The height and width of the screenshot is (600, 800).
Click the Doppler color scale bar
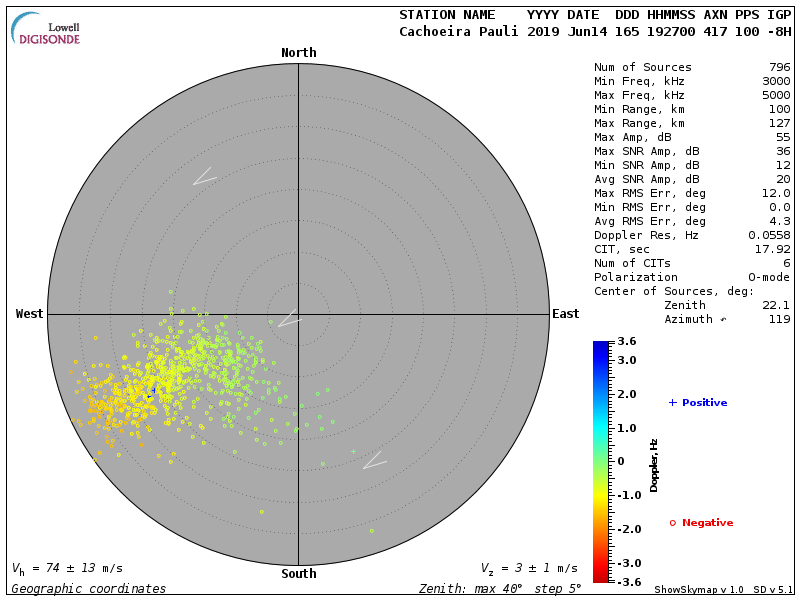pos(600,461)
